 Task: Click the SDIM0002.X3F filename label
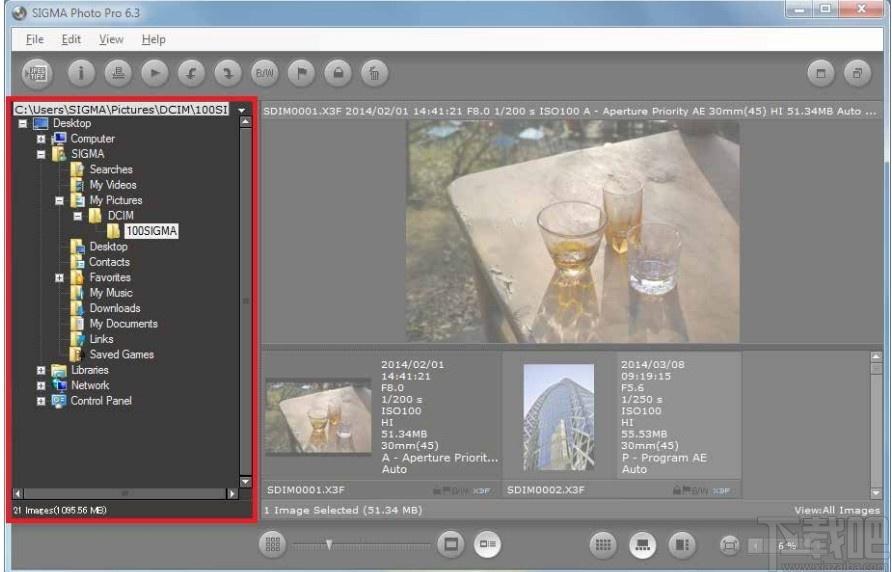click(546, 490)
